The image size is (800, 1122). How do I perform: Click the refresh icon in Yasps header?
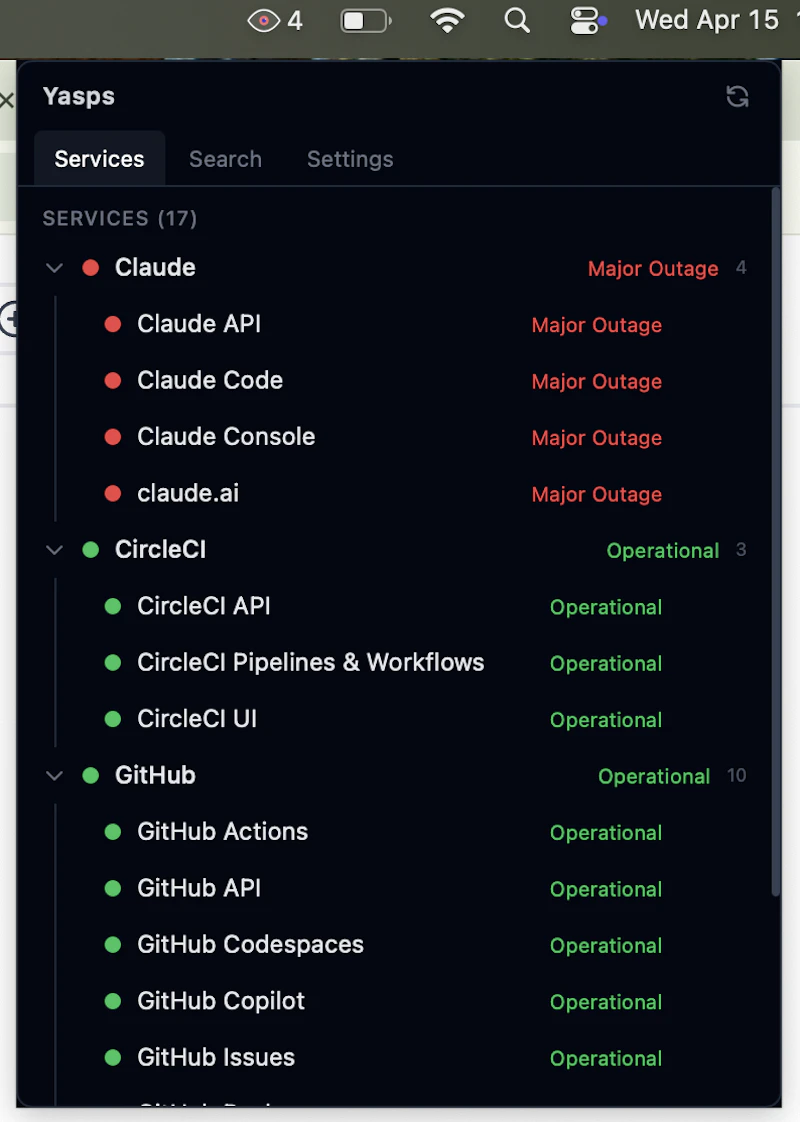pos(737,96)
